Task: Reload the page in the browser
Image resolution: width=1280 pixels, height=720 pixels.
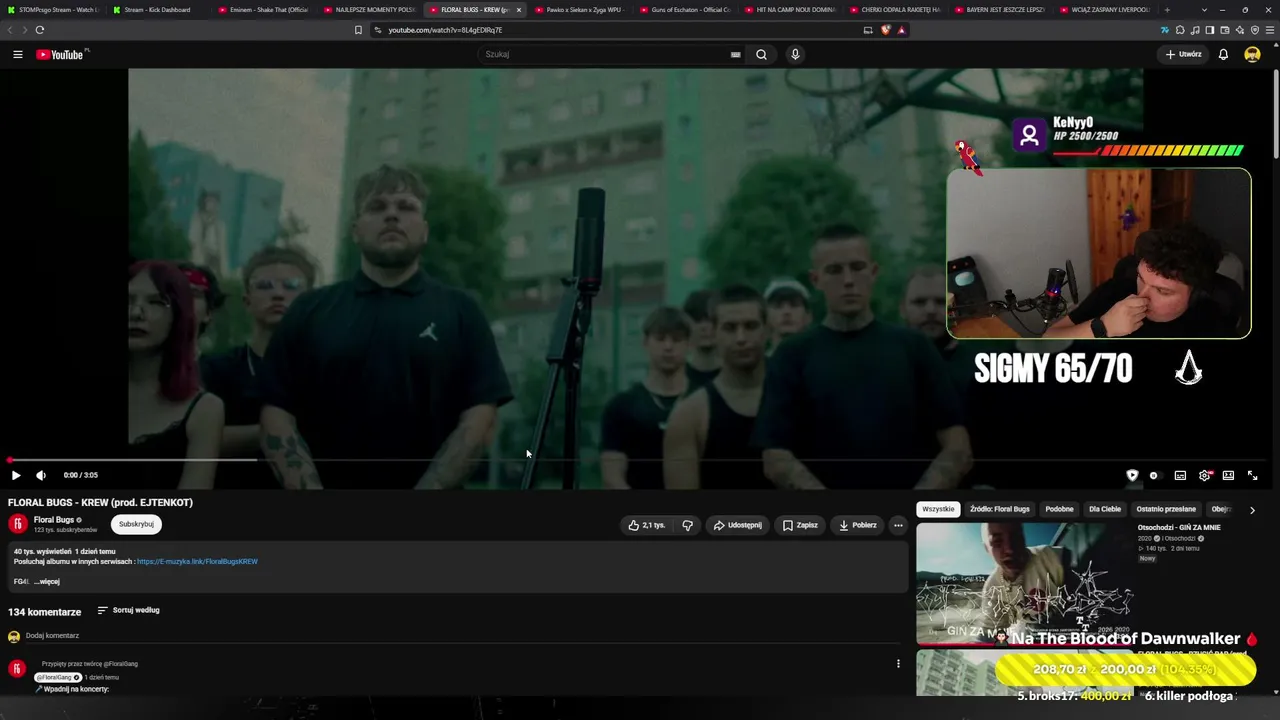Action: 40,30
